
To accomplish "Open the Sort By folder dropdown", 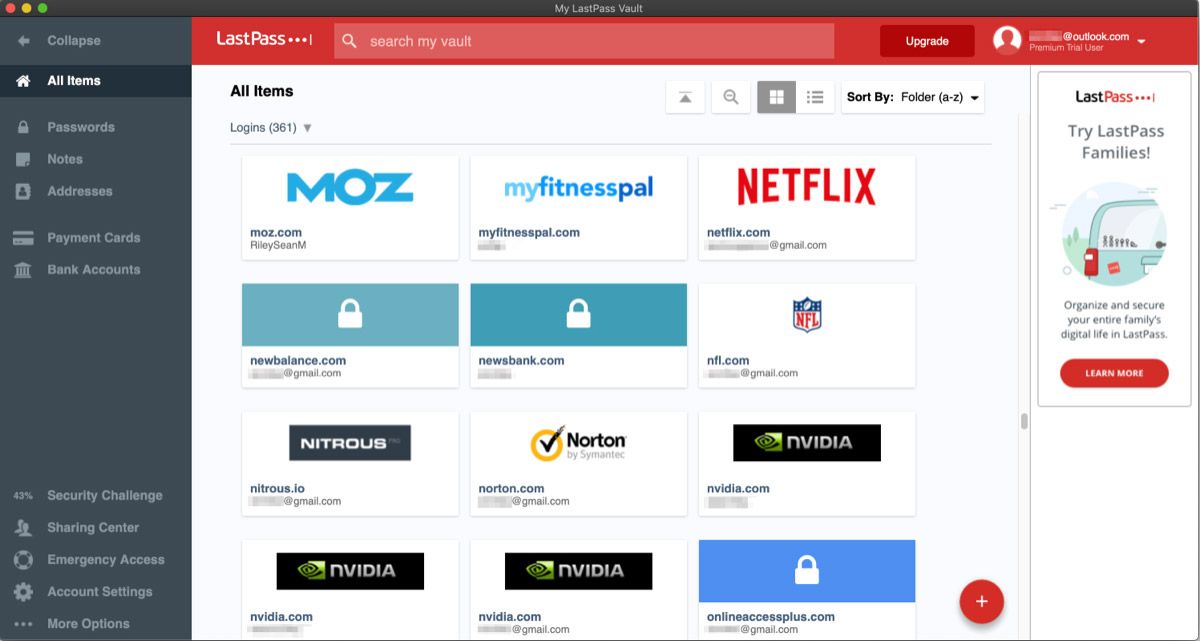I will [x=912, y=97].
